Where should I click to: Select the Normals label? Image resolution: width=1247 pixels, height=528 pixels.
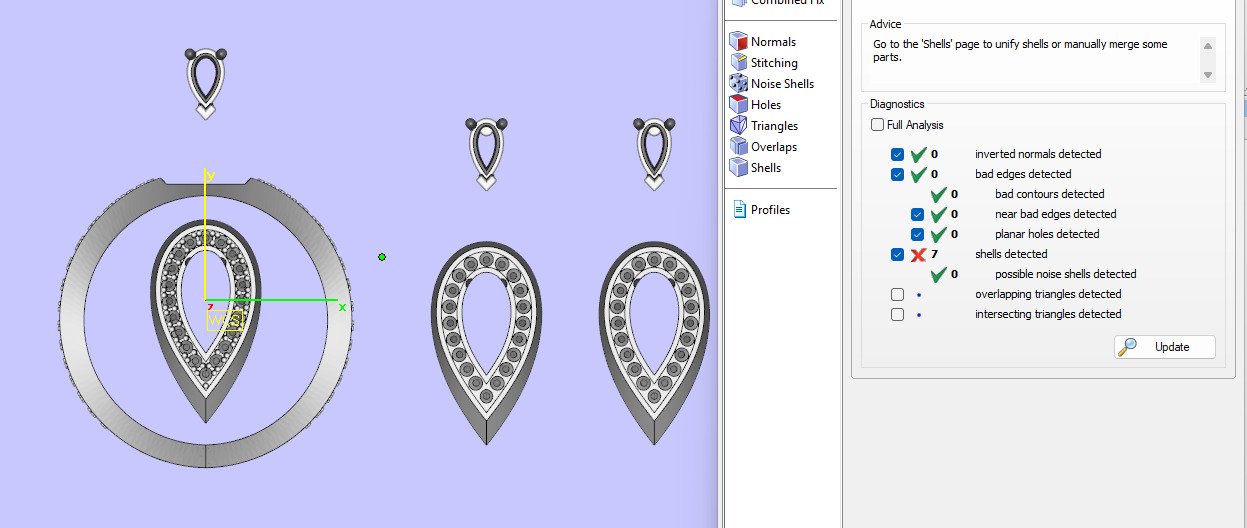774,42
